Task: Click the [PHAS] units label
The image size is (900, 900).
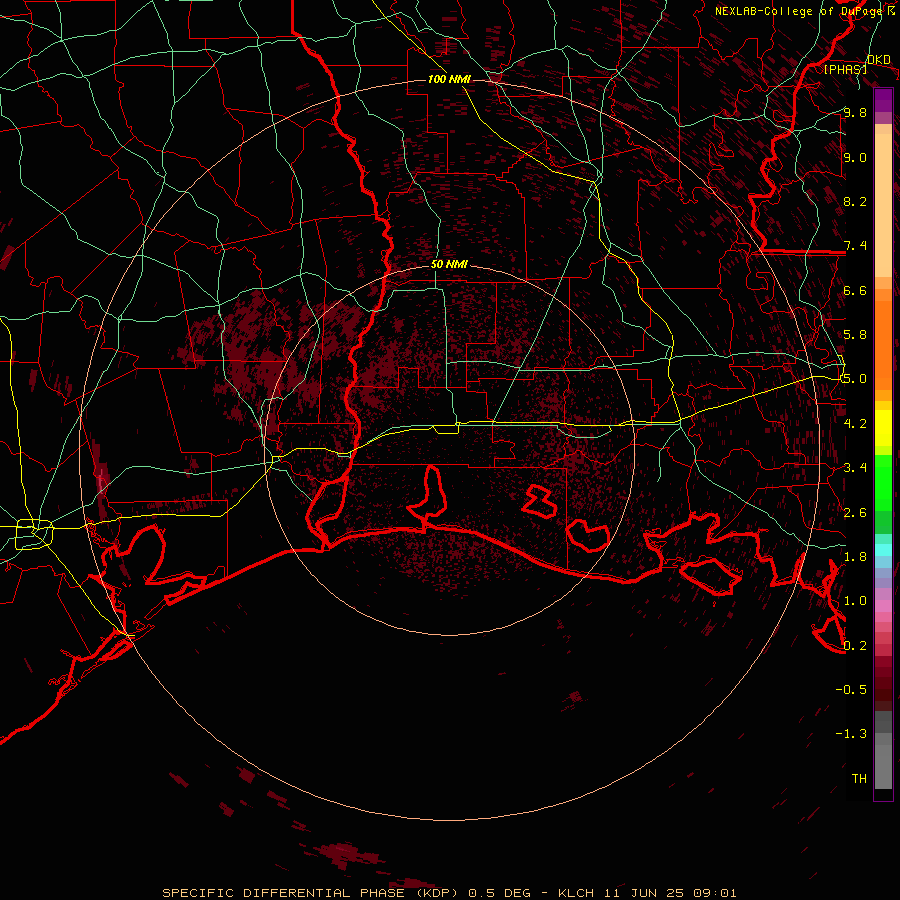Action: tap(845, 69)
